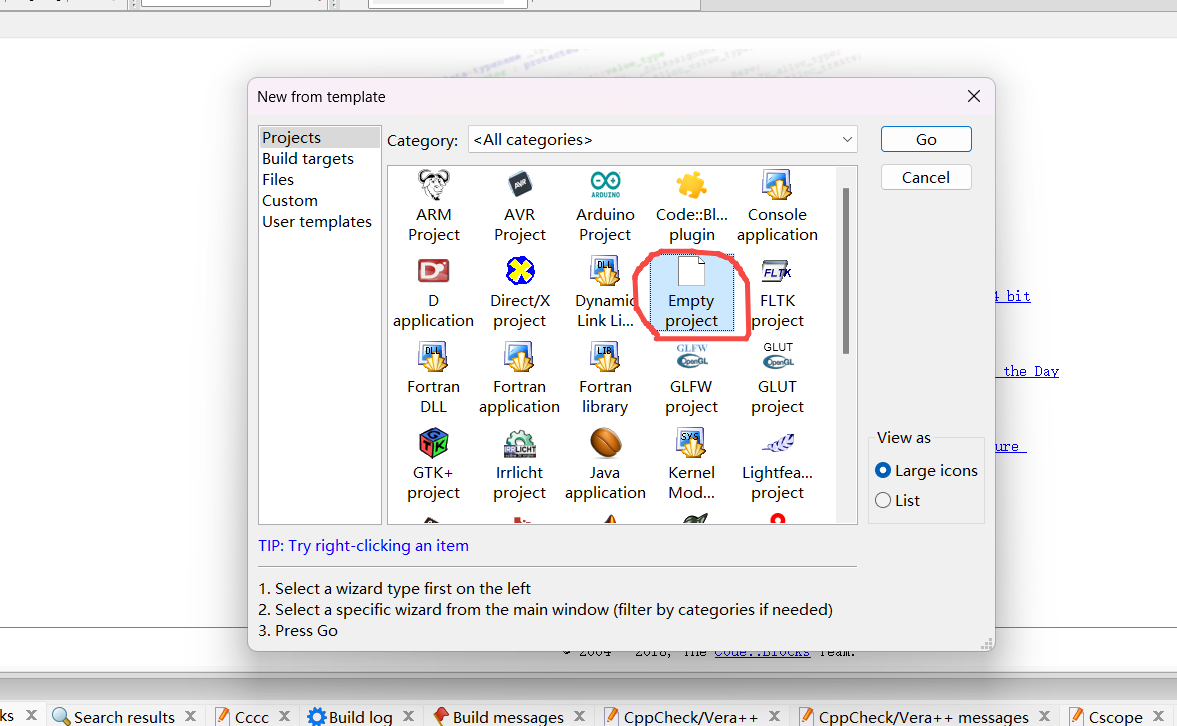
Task: Pick the Console application template
Action: [777, 206]
